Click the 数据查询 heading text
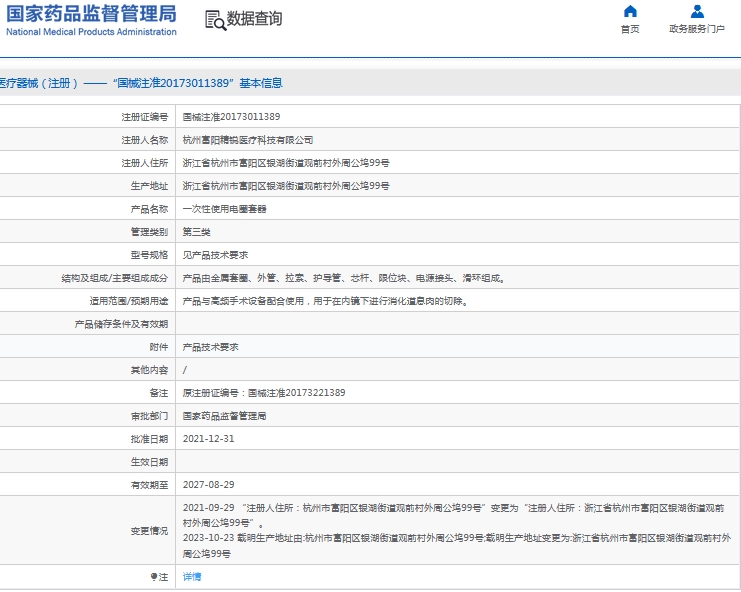 255,19
